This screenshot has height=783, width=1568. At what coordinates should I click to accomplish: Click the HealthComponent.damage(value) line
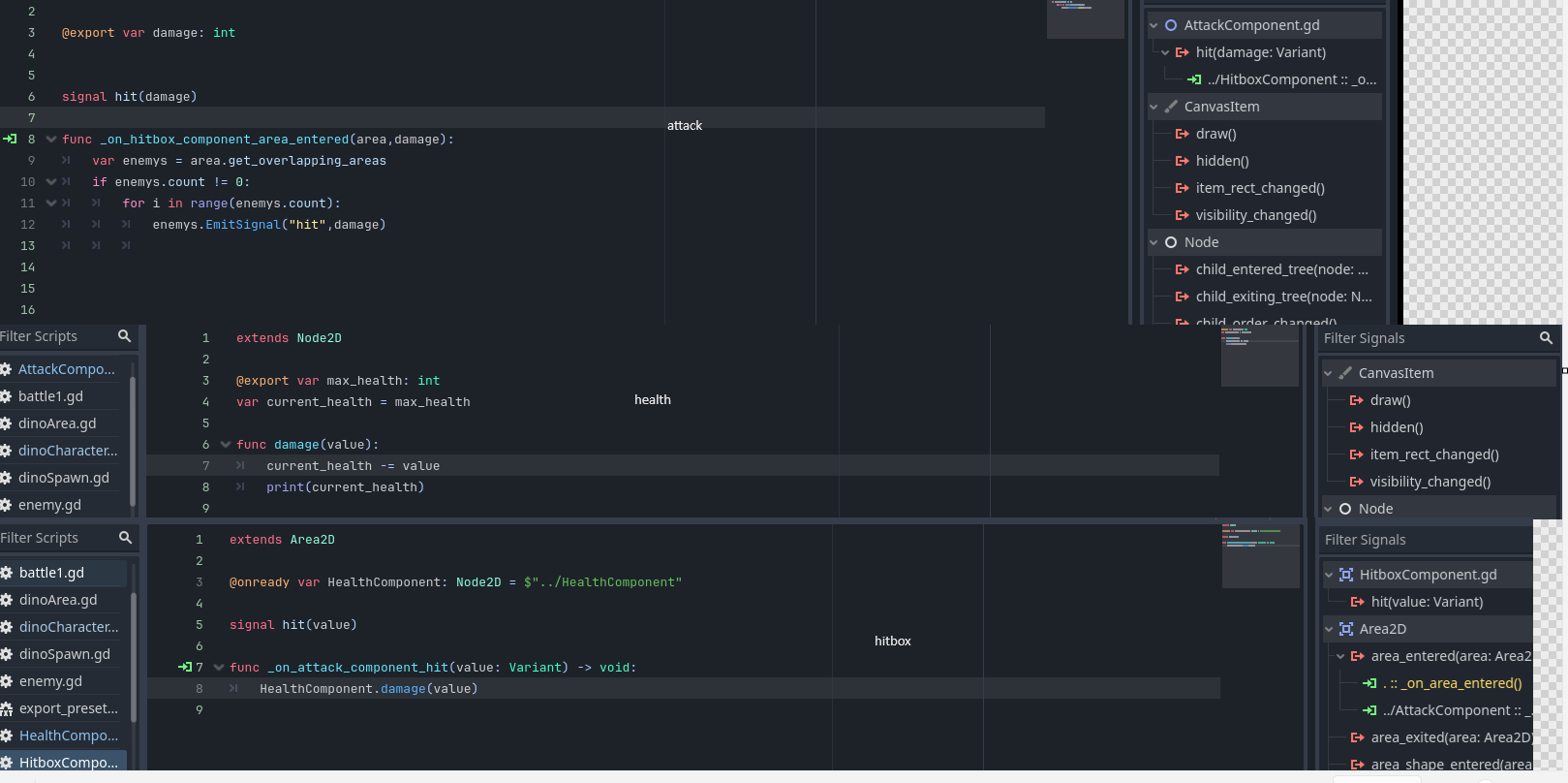(369, 688)
